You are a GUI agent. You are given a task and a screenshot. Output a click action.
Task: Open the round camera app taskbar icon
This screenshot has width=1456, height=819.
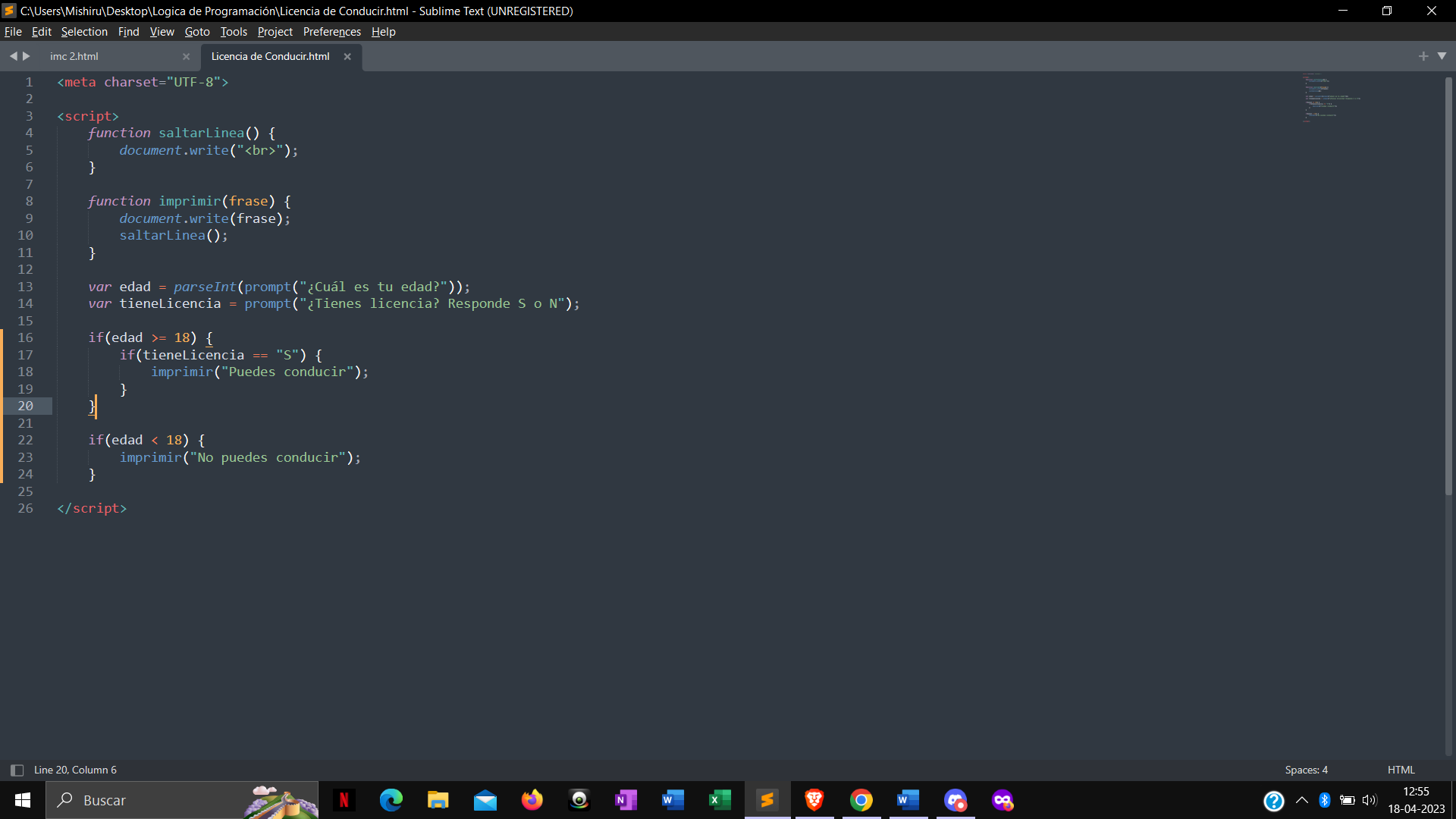click(579, 800)
